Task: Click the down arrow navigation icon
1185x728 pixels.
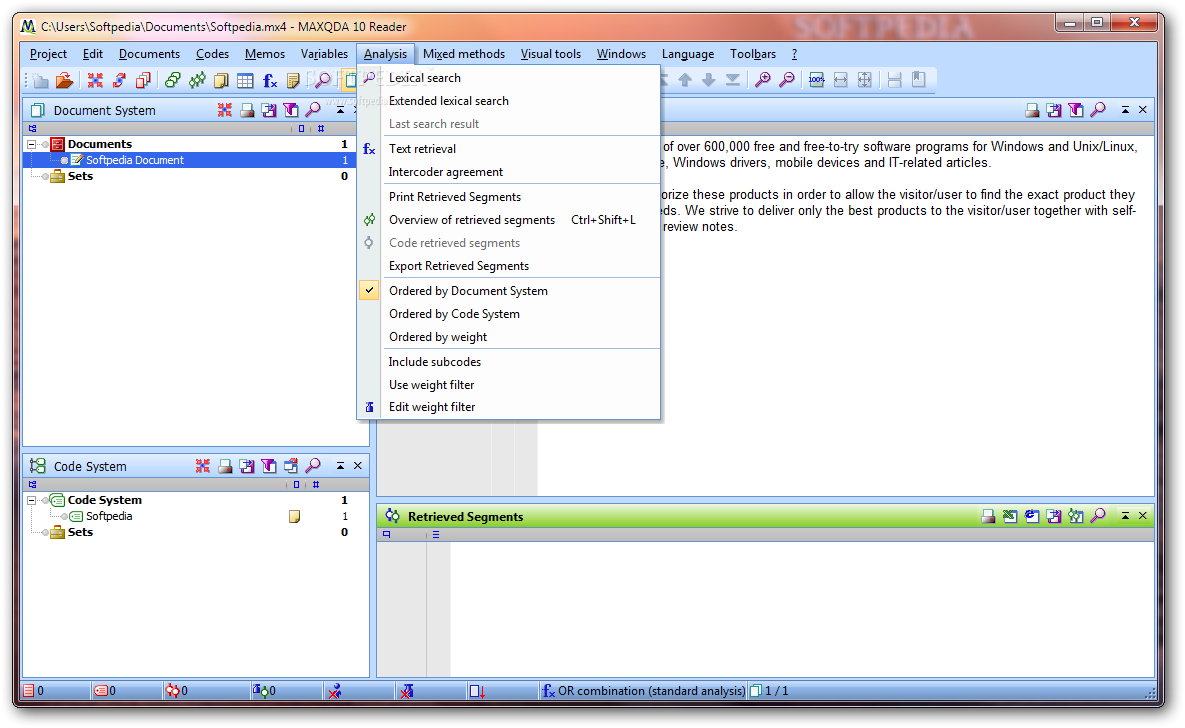Action: pyautogui.click(x=709, y=79)
